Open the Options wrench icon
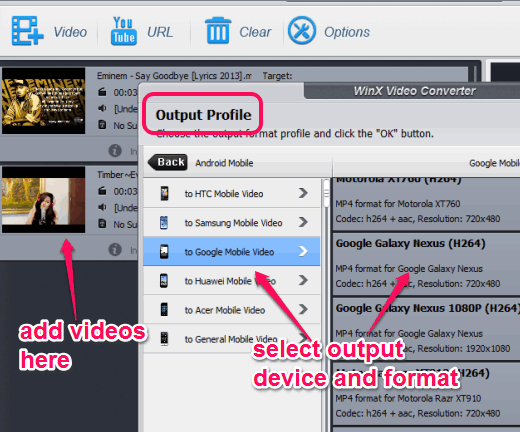The width and height of the screenshot is (520, 432). (x=302, y=31)
